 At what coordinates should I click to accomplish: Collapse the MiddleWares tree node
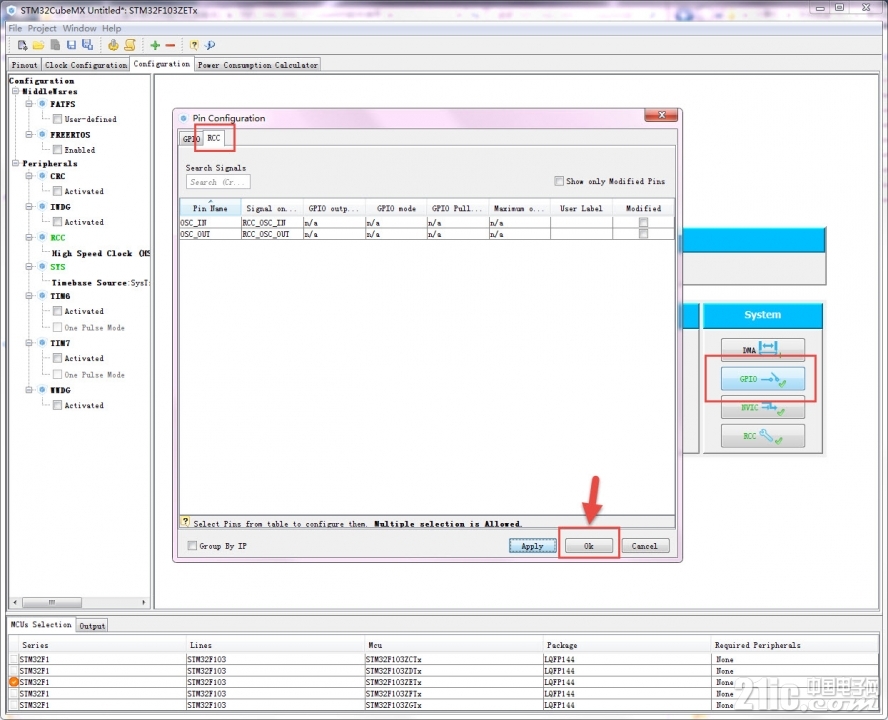coord(16,91)
